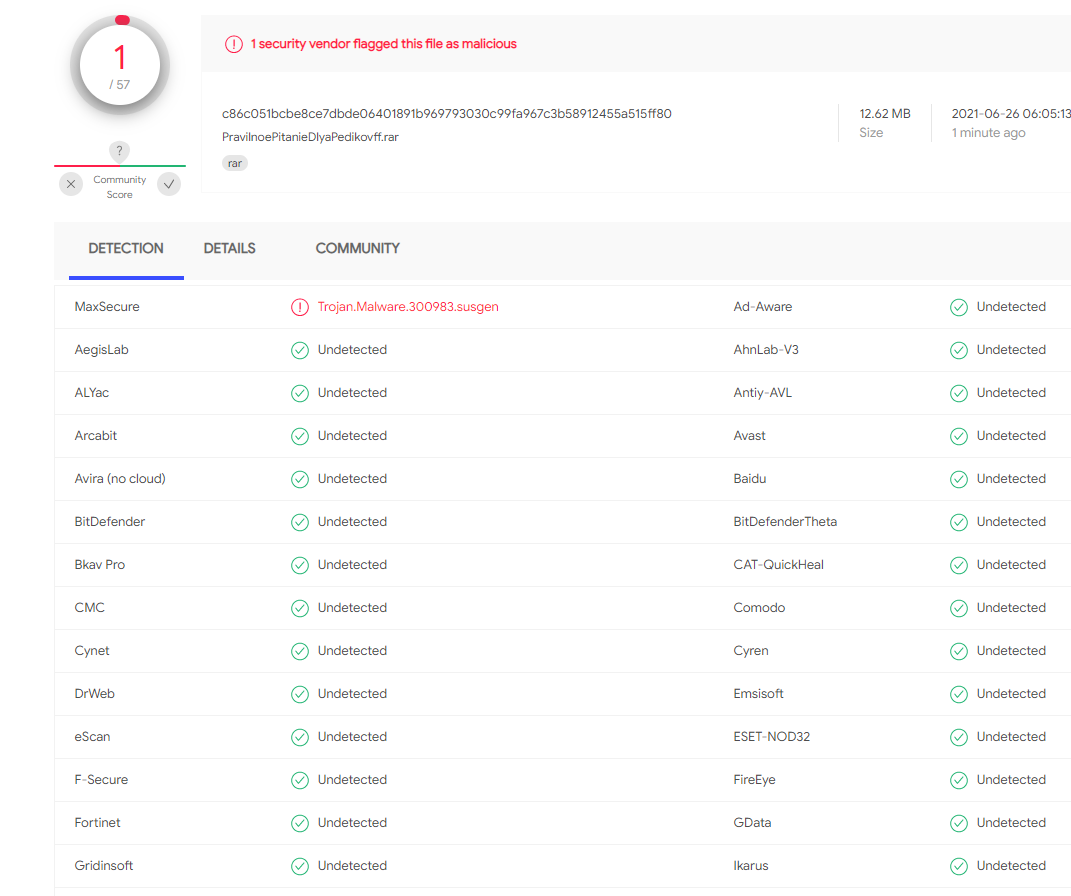Click the green check icon in Avira row

pyautogui.click(x=300, y=479)
